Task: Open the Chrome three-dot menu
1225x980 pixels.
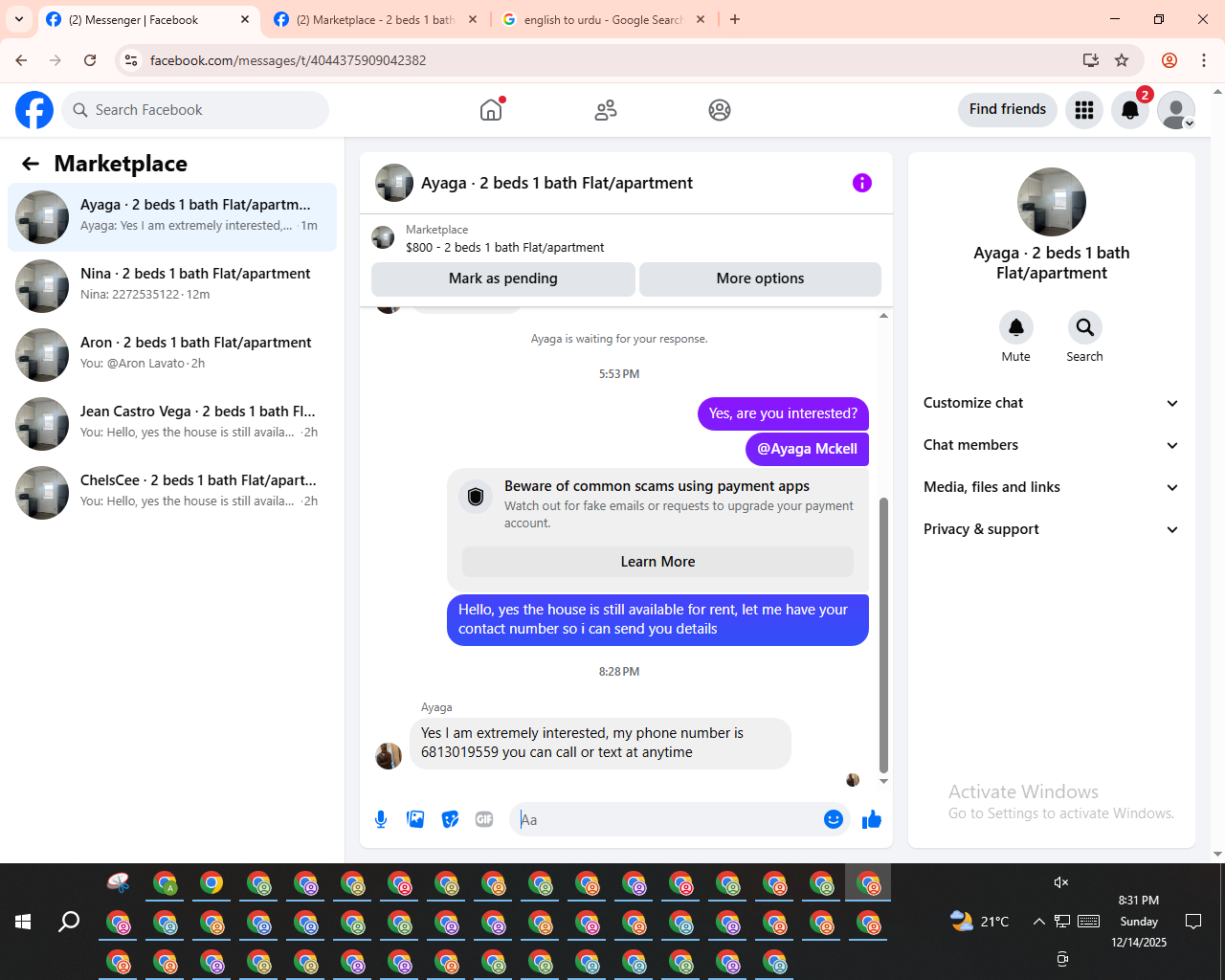Action: 1204,60
